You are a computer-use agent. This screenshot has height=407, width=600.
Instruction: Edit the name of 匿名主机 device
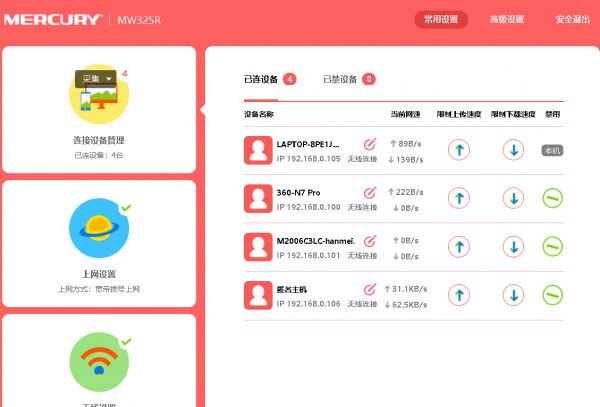click(x=370, y=289)
